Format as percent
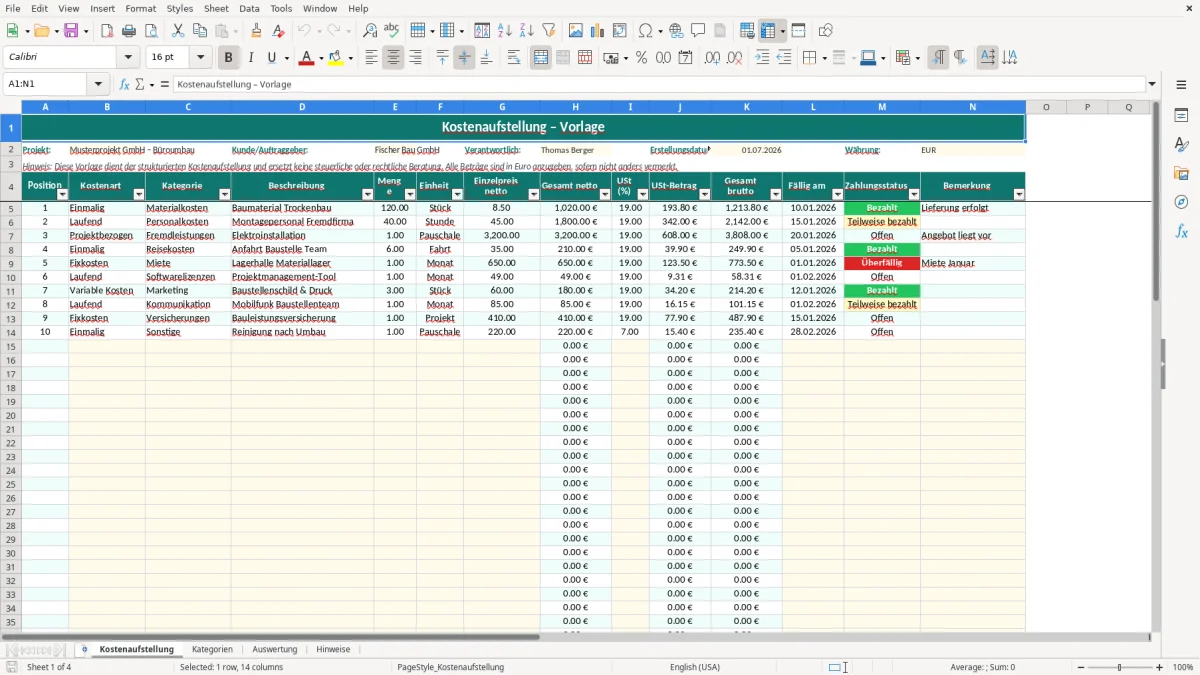Image resolution: width=1200 pixels, height=675 pixels. pyautogui.click(x=641, y=58)
